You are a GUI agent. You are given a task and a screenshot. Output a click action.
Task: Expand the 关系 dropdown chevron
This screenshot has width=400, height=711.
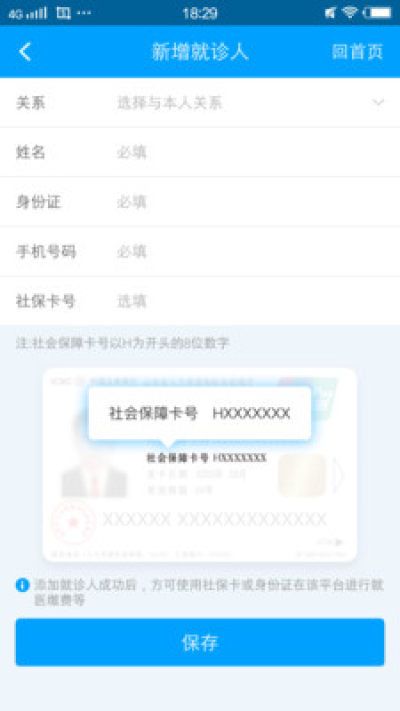pyautogui.click(x=378, y=102)
